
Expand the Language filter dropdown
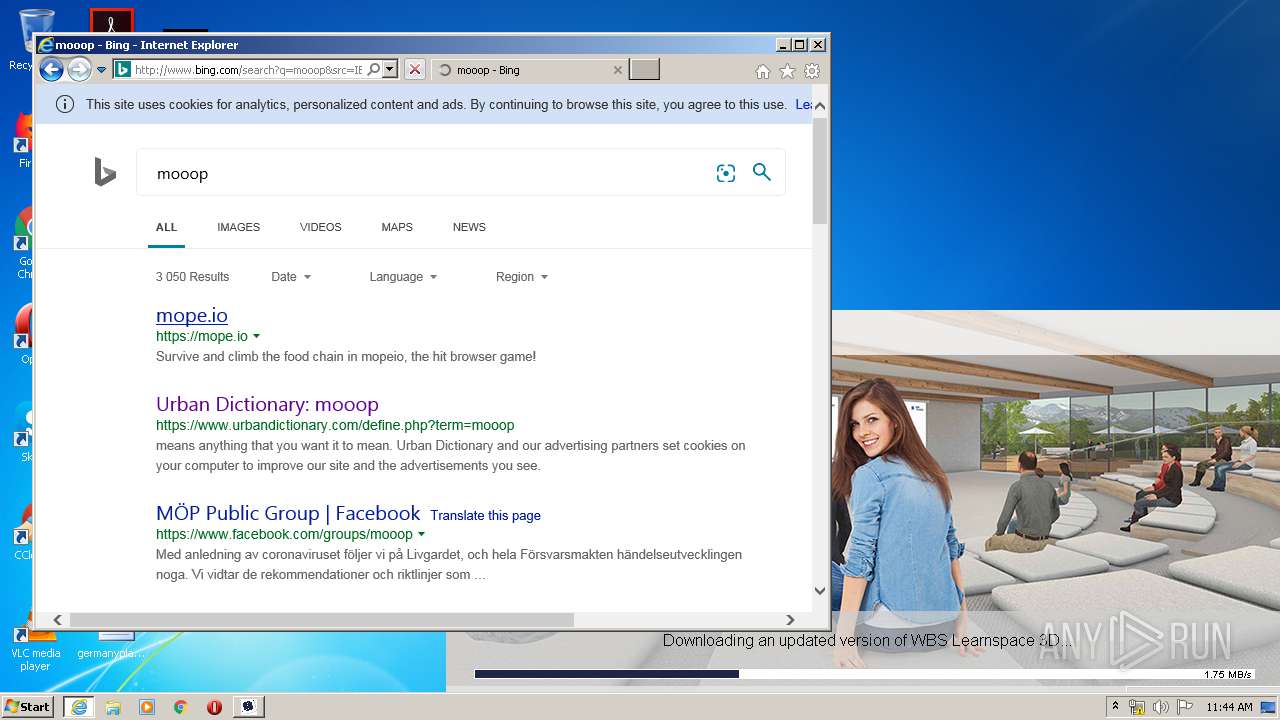point(403,277)
